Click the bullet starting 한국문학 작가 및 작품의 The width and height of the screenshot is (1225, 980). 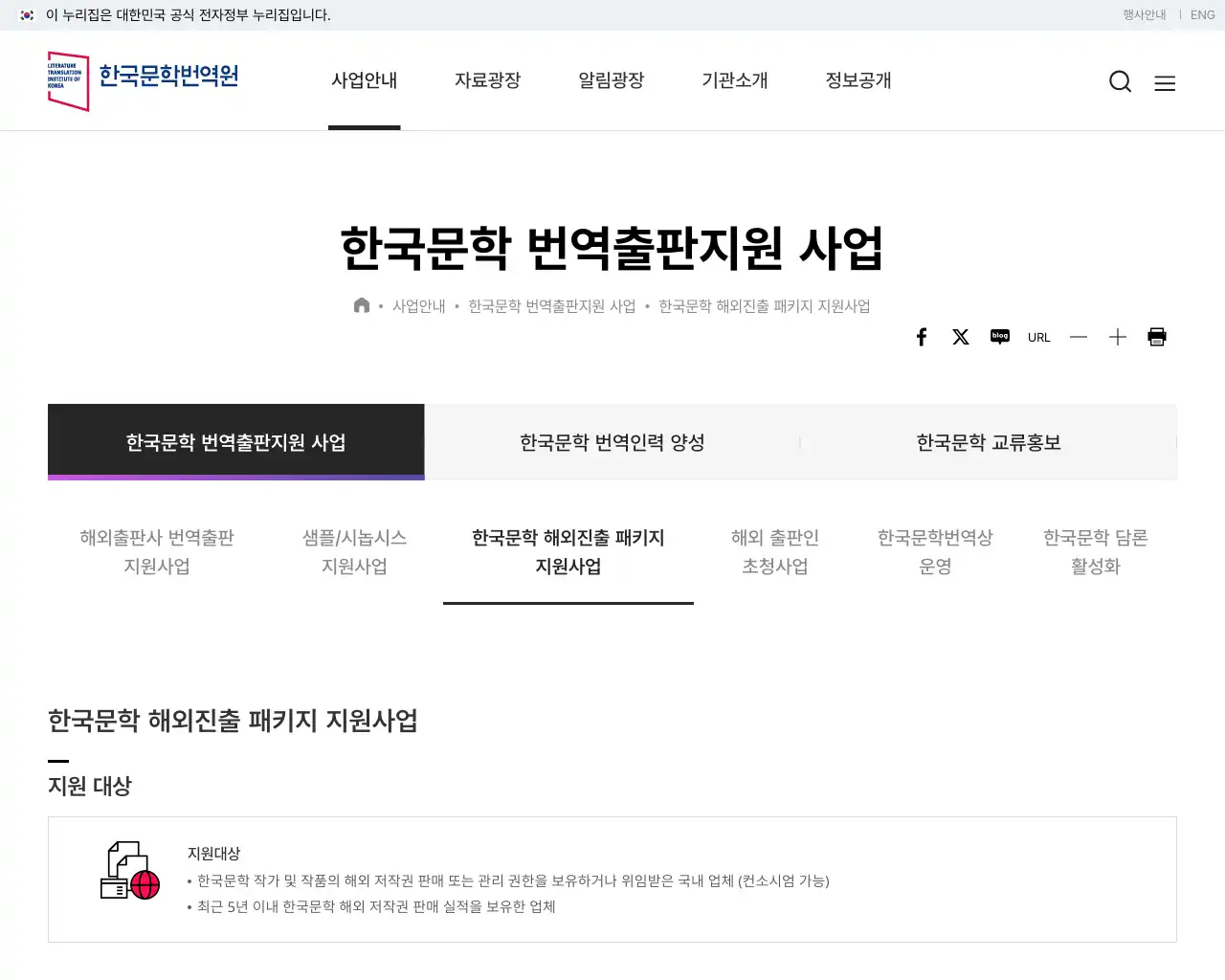pyautogui.click(x=513, y=880)
